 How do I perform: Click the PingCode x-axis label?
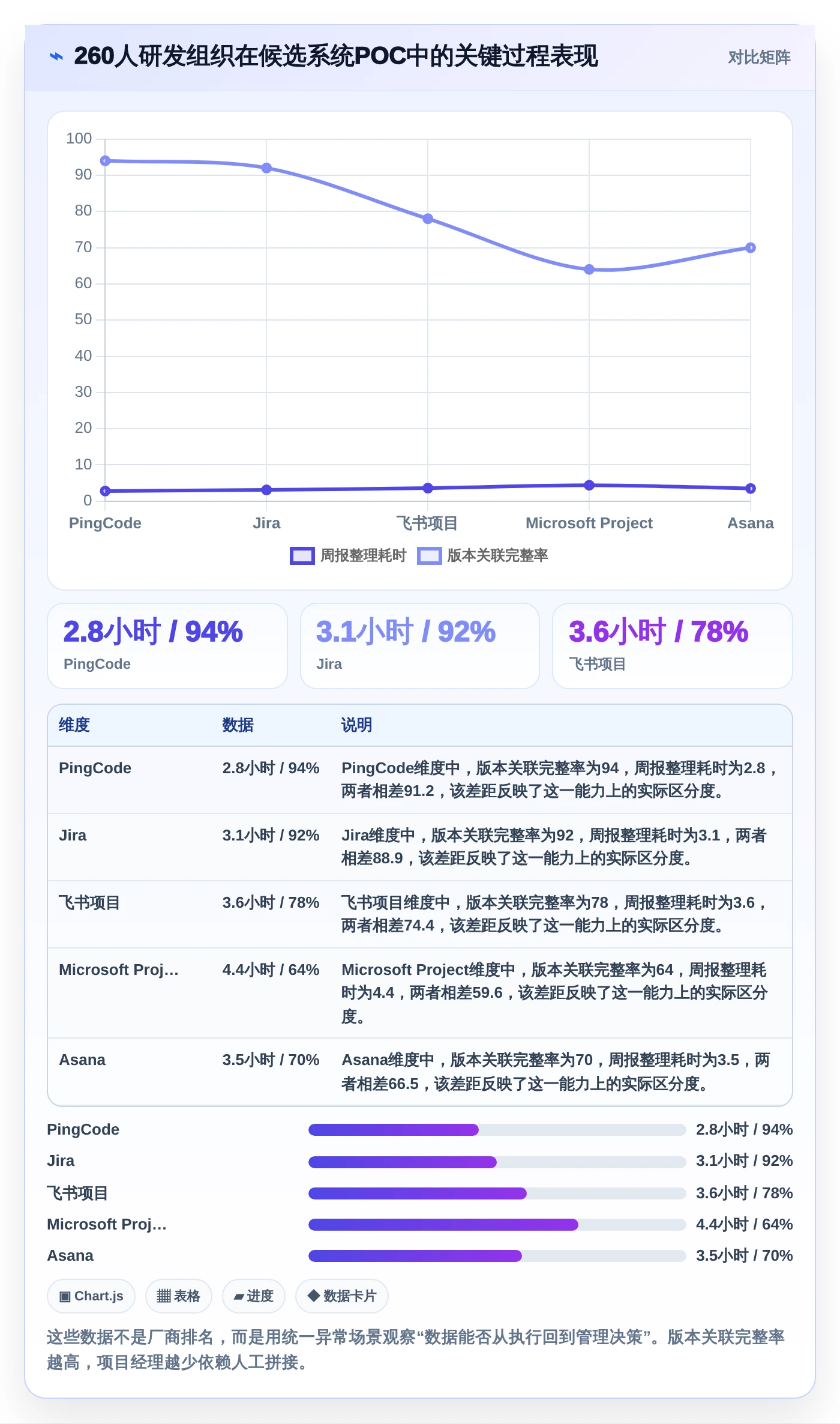pyautogui.click(x=105, y=523)
